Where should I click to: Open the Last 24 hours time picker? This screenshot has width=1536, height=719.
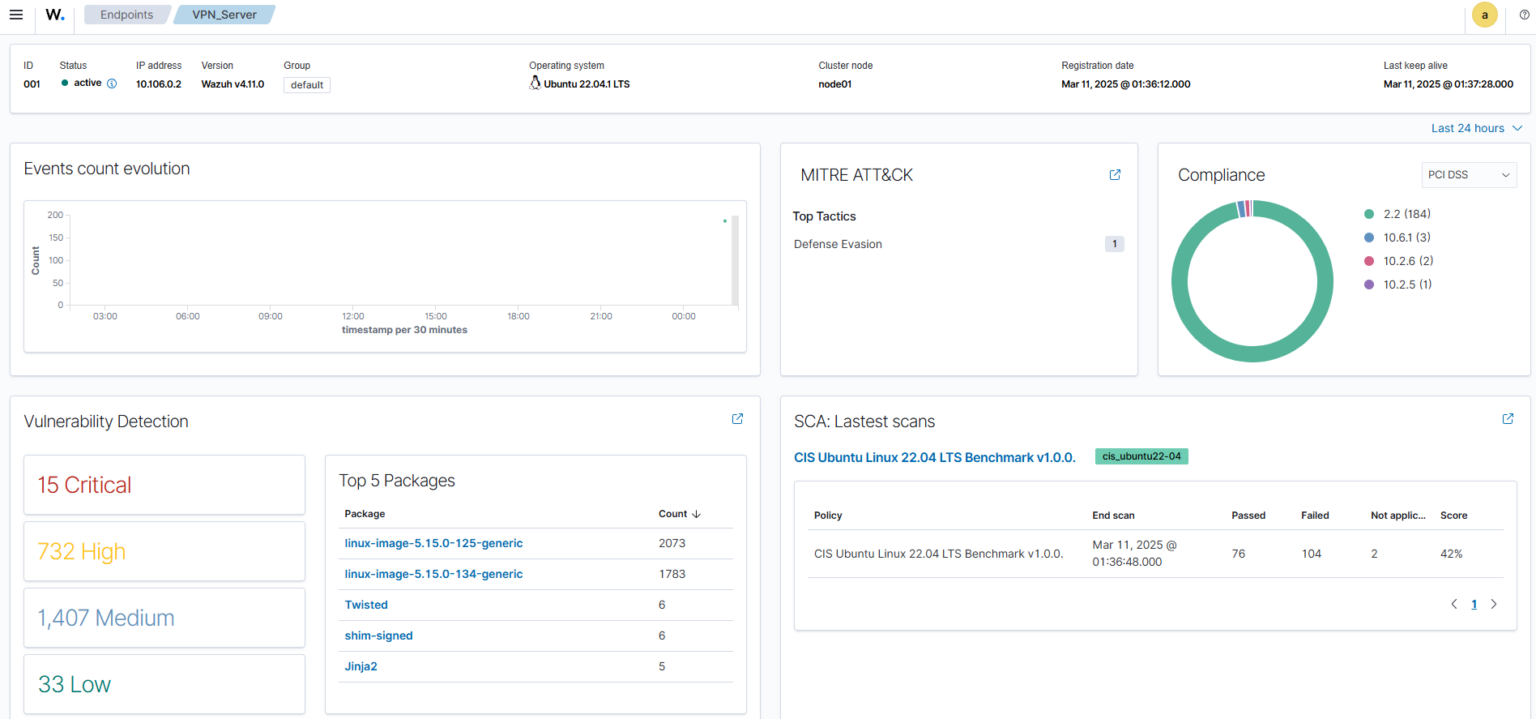1477,128
